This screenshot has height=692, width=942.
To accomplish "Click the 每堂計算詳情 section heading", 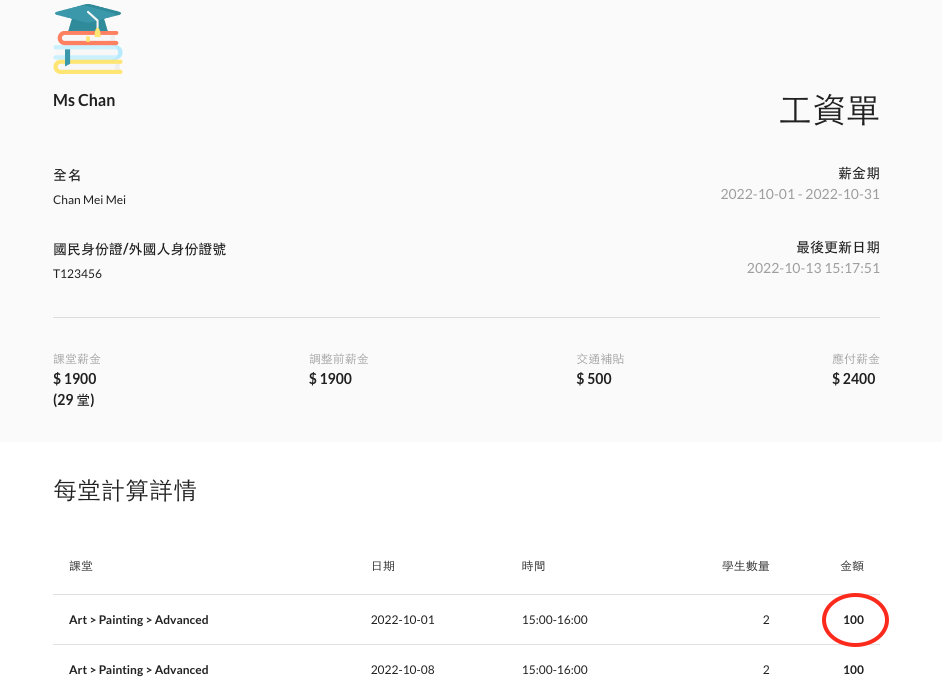I will tap(125, 491).
